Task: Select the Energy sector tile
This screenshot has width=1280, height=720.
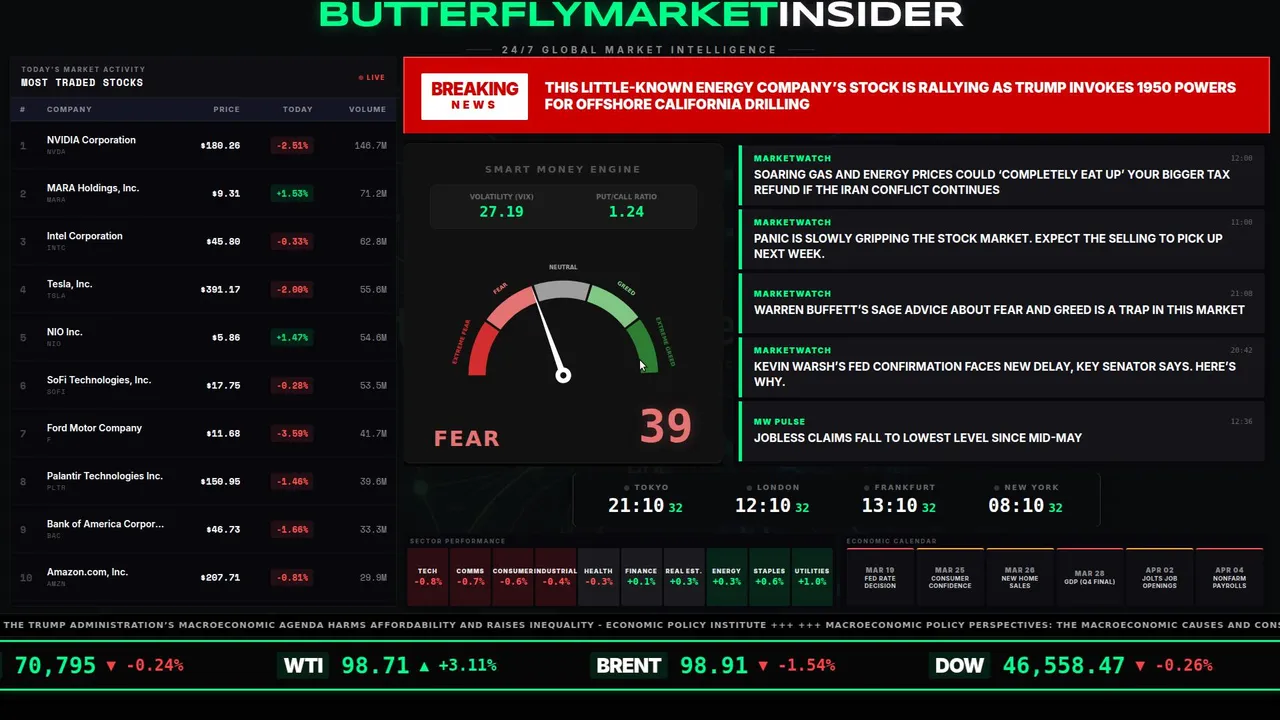Action: pos(726,577)
